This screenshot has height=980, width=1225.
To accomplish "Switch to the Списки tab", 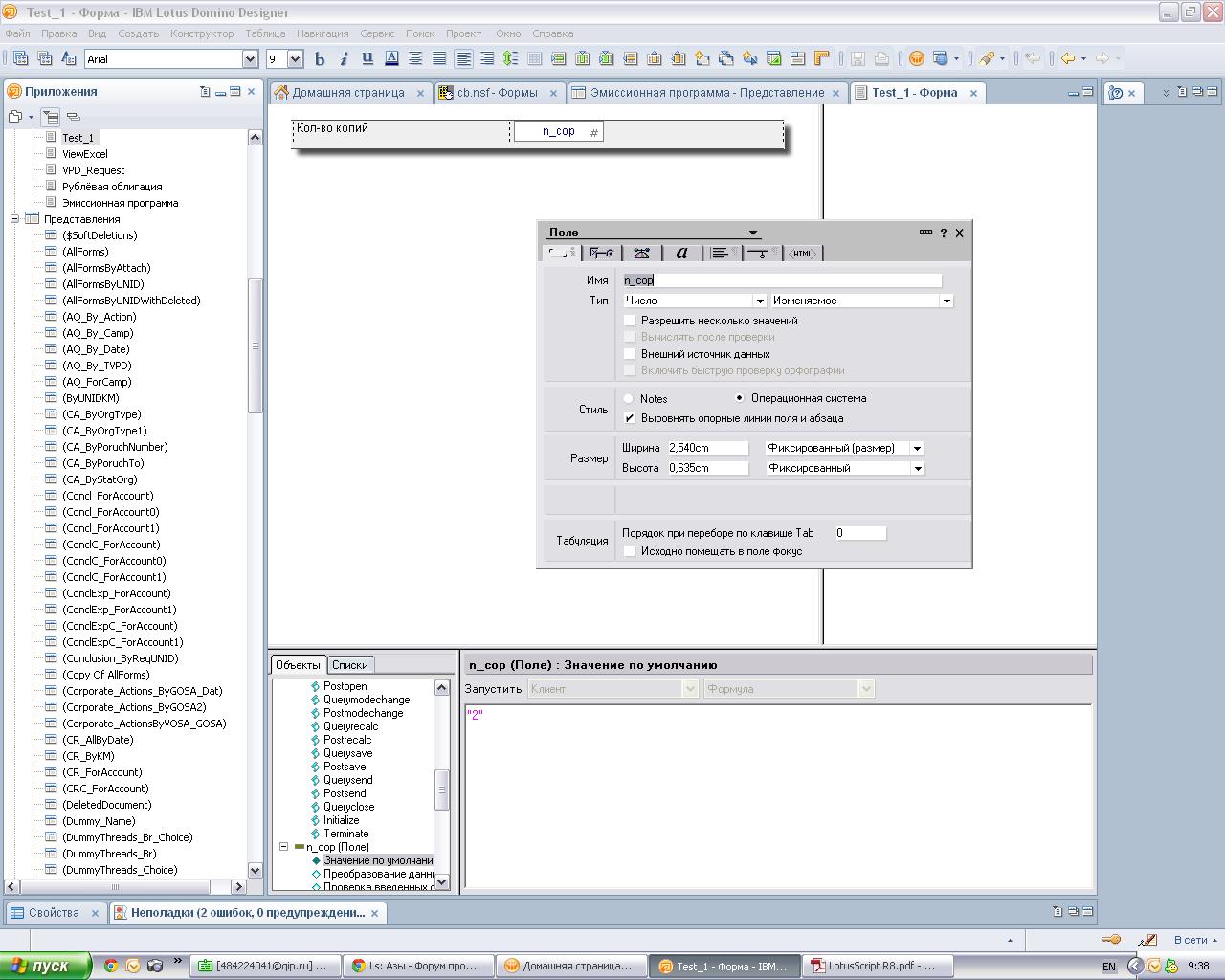I will [x=349, y=665].
